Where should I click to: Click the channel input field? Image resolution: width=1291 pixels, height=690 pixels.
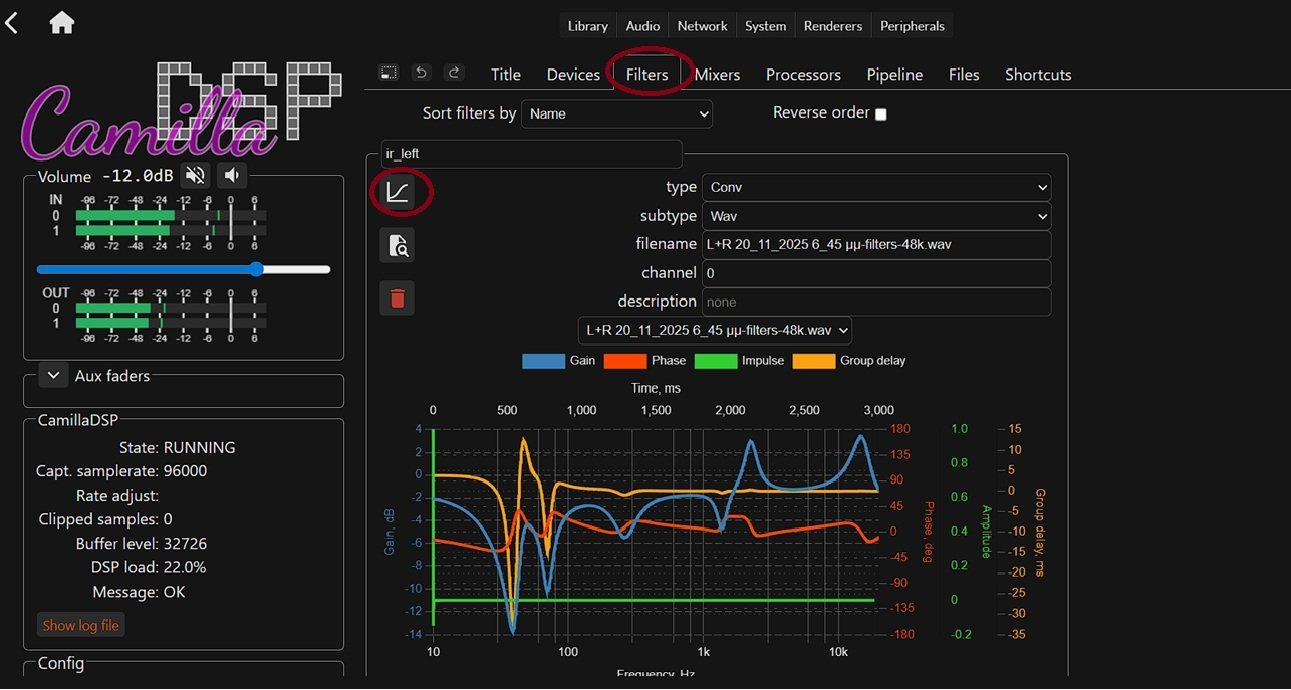pyautogui.click(x=876, y=273)
